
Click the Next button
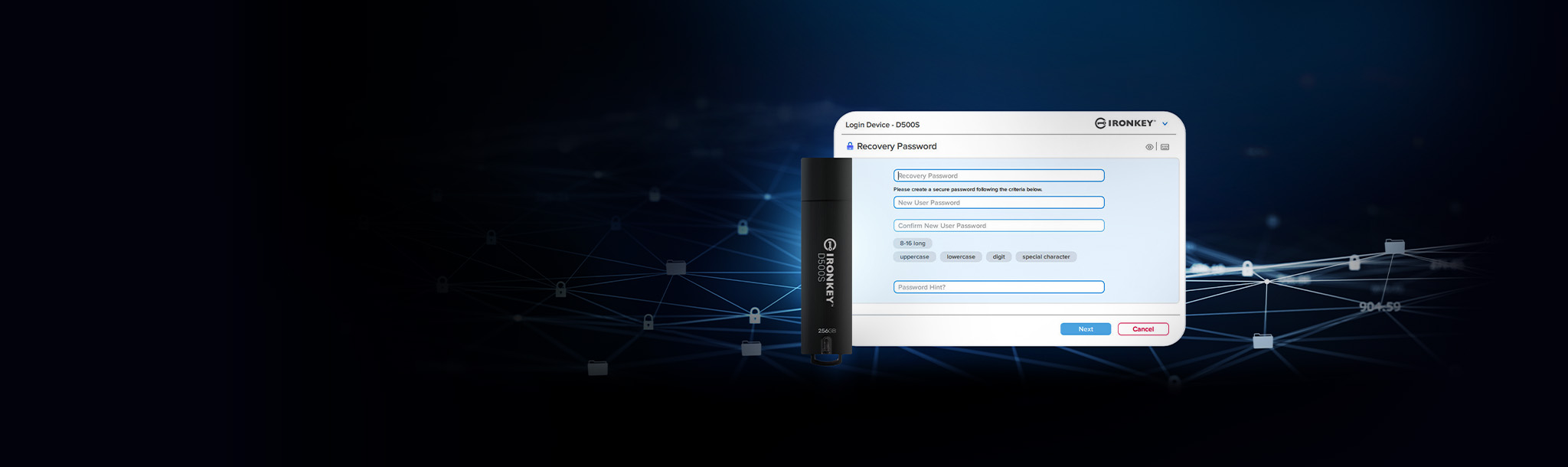click(1085, 329)
